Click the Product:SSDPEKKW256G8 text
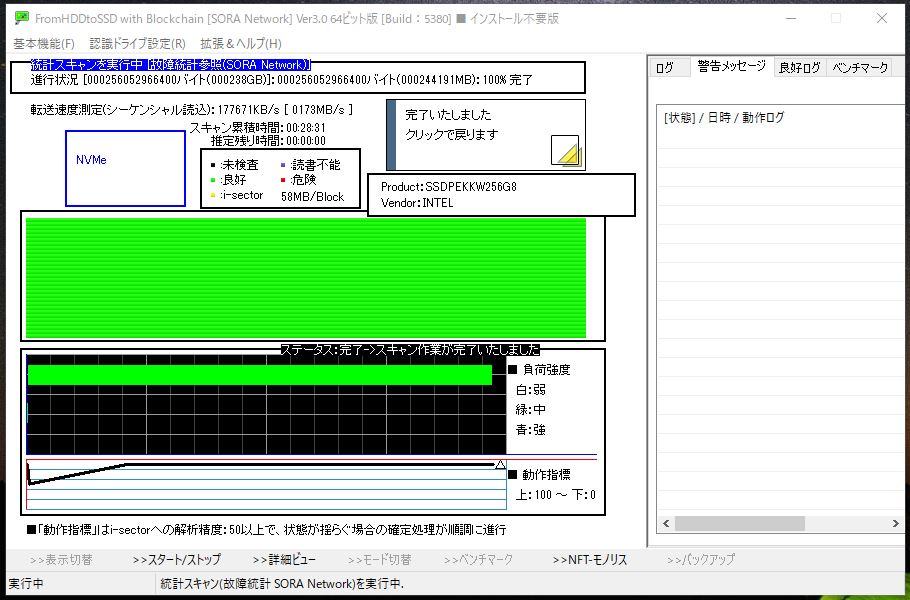Viewport: 910px width, 600px height. (x=449, y=187)
